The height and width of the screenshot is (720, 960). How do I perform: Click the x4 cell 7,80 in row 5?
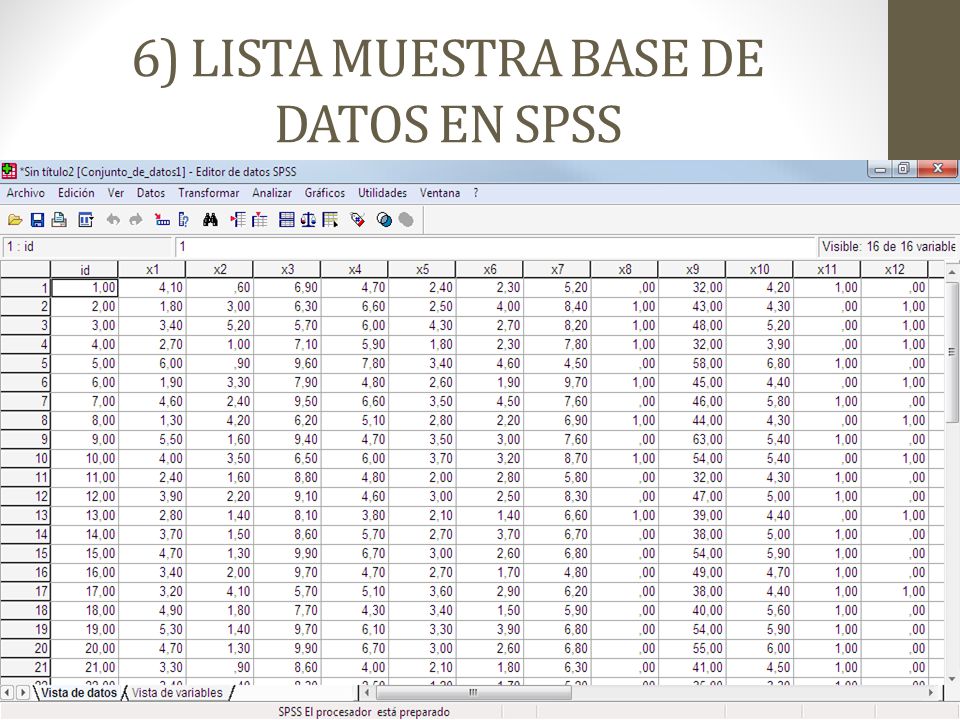click(x=354, y=363)
